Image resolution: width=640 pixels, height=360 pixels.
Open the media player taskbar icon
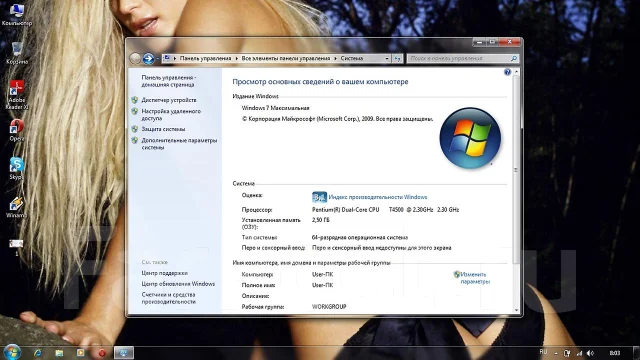pos(80,353)
